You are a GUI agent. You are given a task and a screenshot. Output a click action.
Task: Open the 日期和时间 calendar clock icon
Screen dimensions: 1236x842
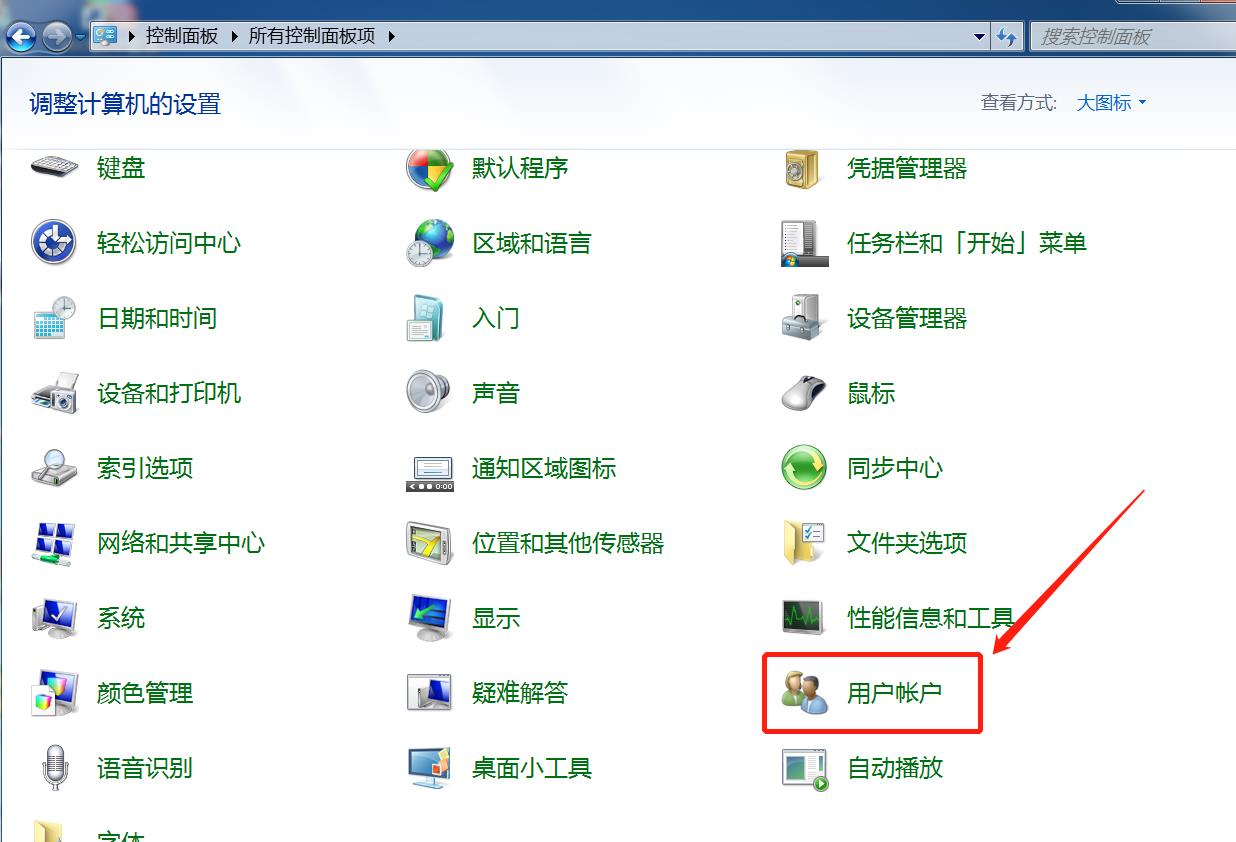click(x=54, y=318)
